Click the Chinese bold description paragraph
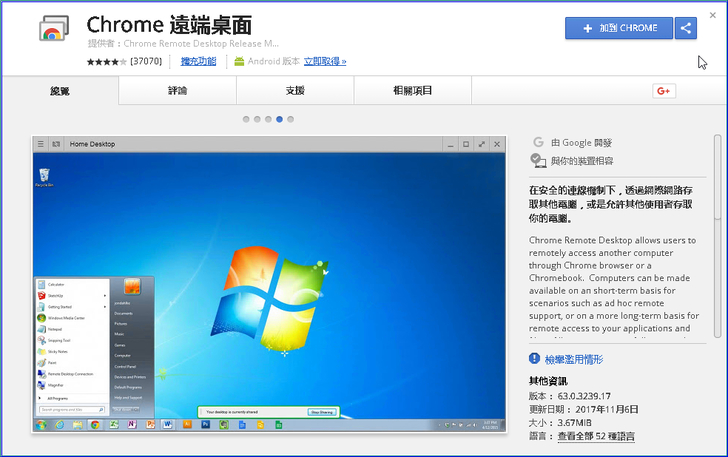The image size is (728, 457). [611, 204]
